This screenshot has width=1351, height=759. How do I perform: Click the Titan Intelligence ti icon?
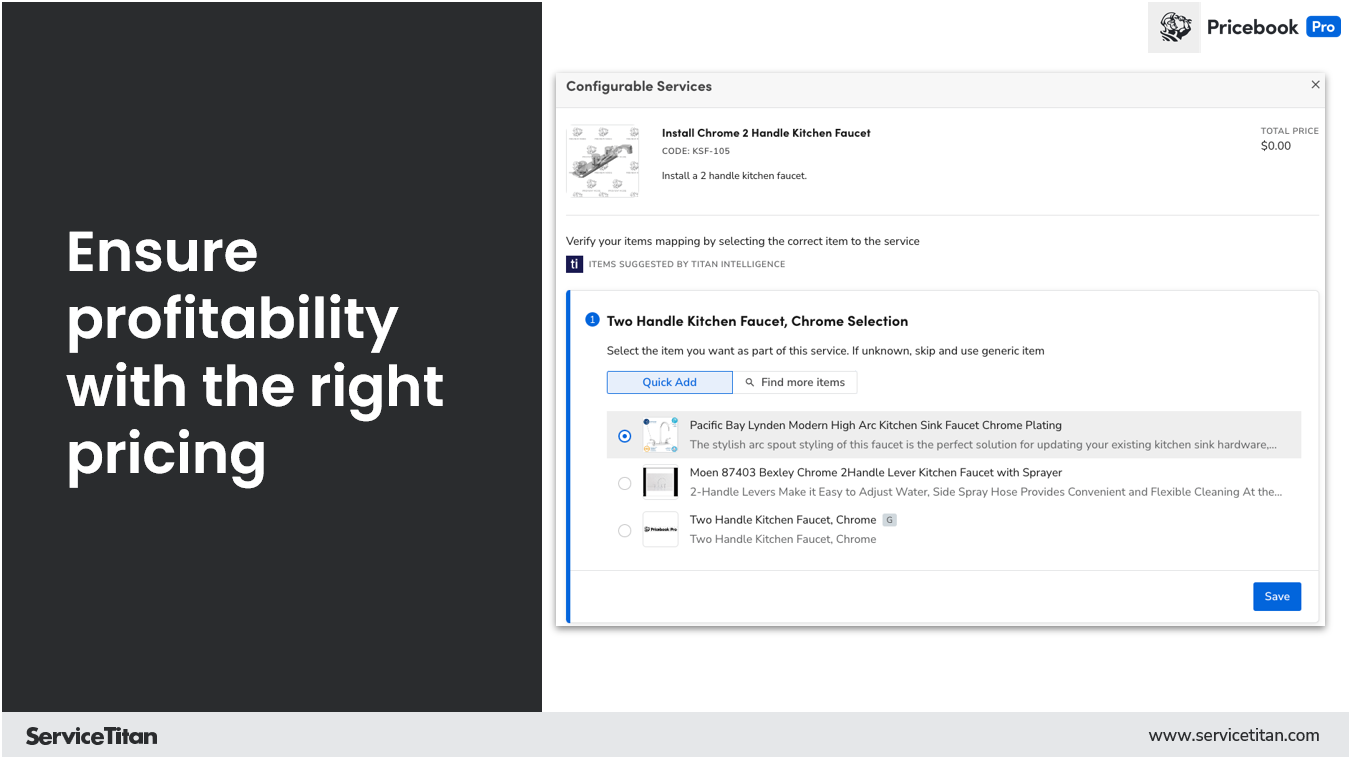coord(574,264)
